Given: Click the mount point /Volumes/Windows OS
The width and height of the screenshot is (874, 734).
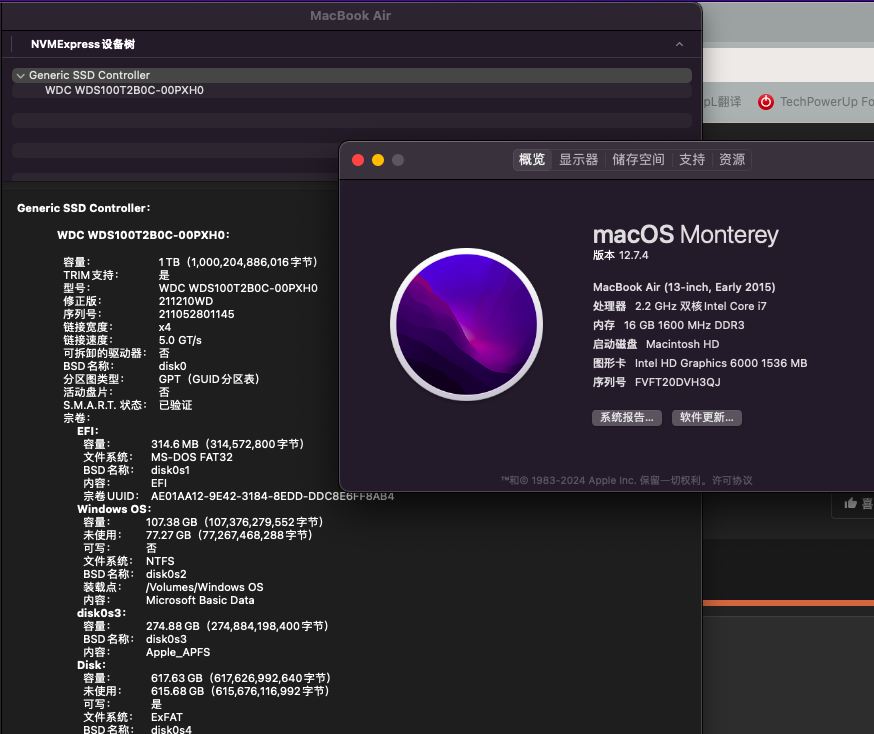Looking at the screenshot, I should click(x=205, y=587).
